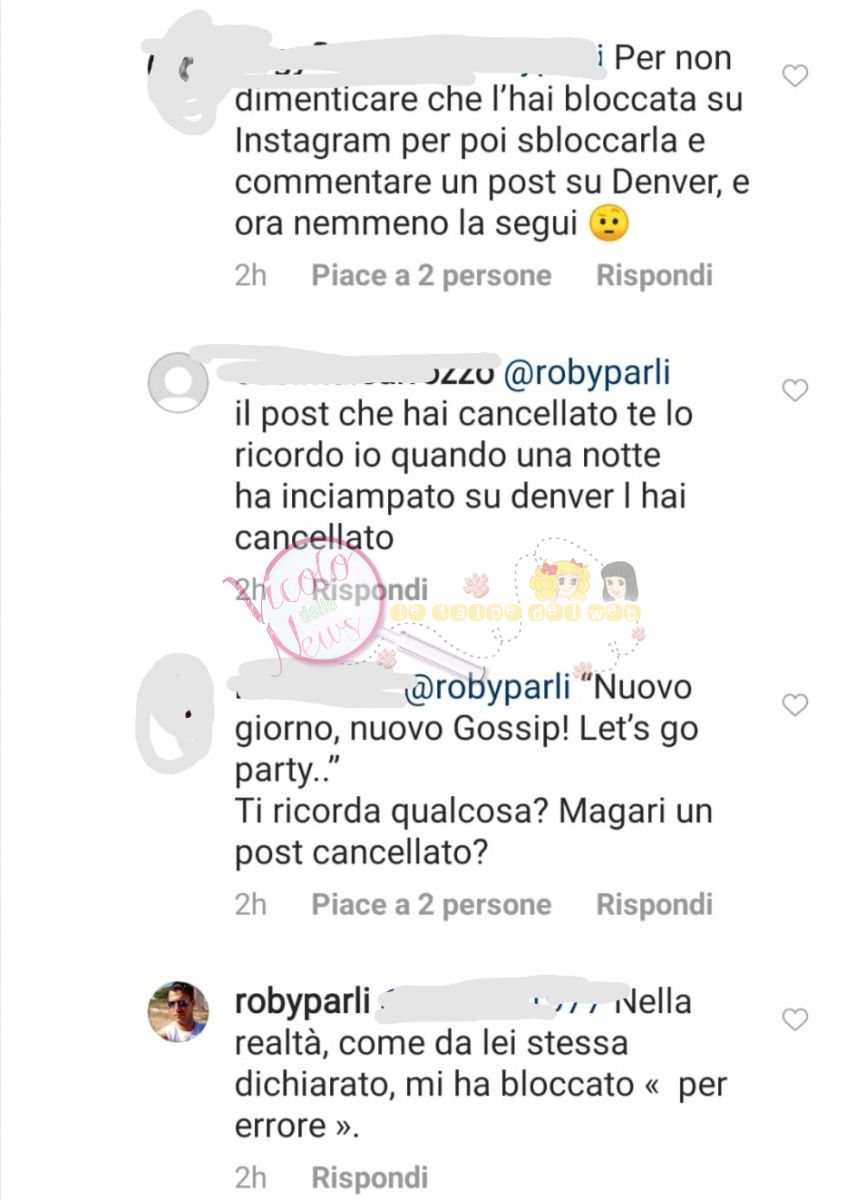Image resolution: width=856 pixels, height=1200 pixels.
Task: Open @robyparli mention in third comment
Action: tap(486, 688)
